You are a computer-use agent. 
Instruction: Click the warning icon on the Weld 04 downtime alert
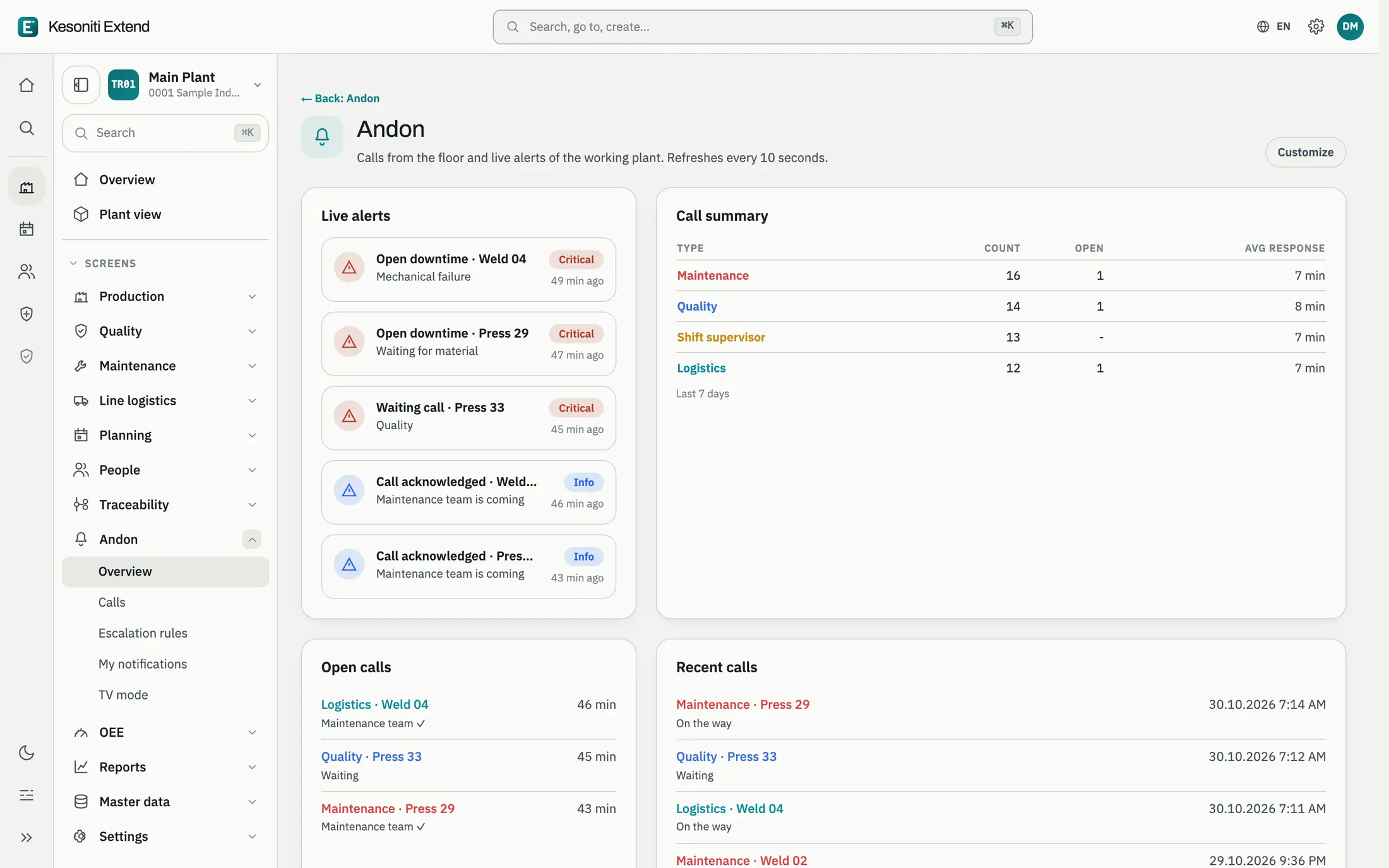coord(349,268)
